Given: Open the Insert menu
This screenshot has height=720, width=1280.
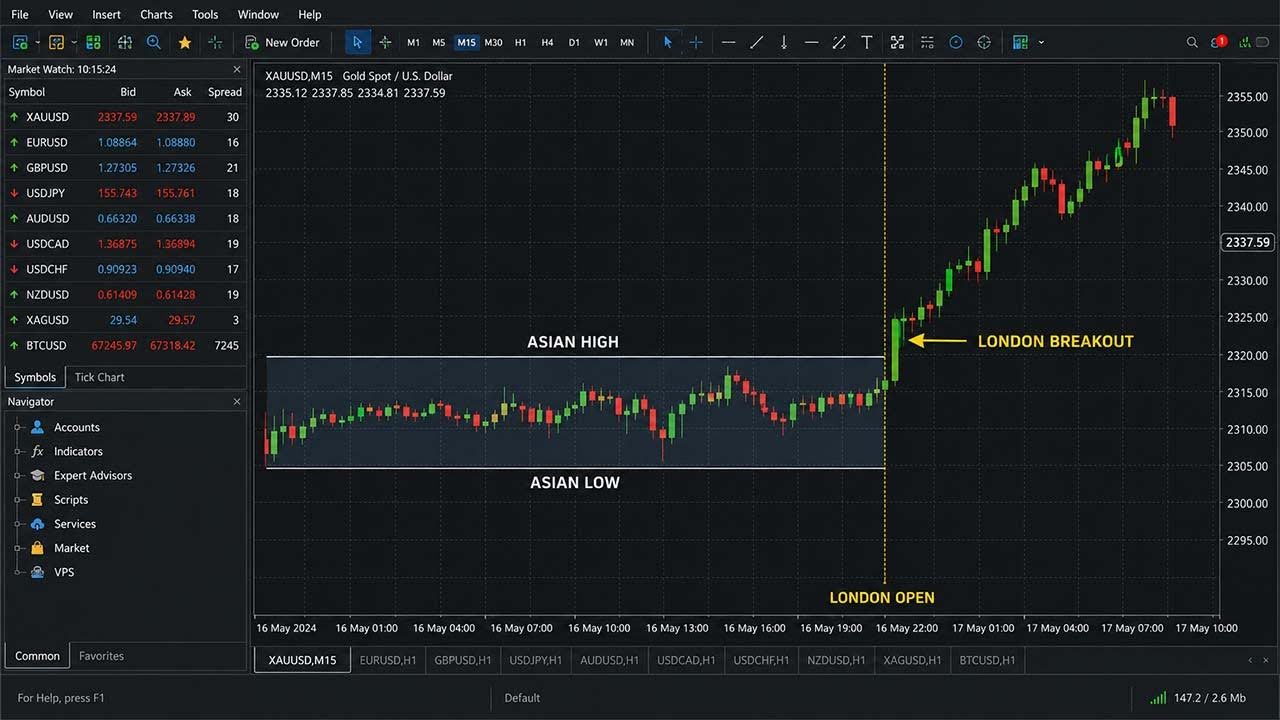Looking at the screenshot, I should click(x=106, y=14).
